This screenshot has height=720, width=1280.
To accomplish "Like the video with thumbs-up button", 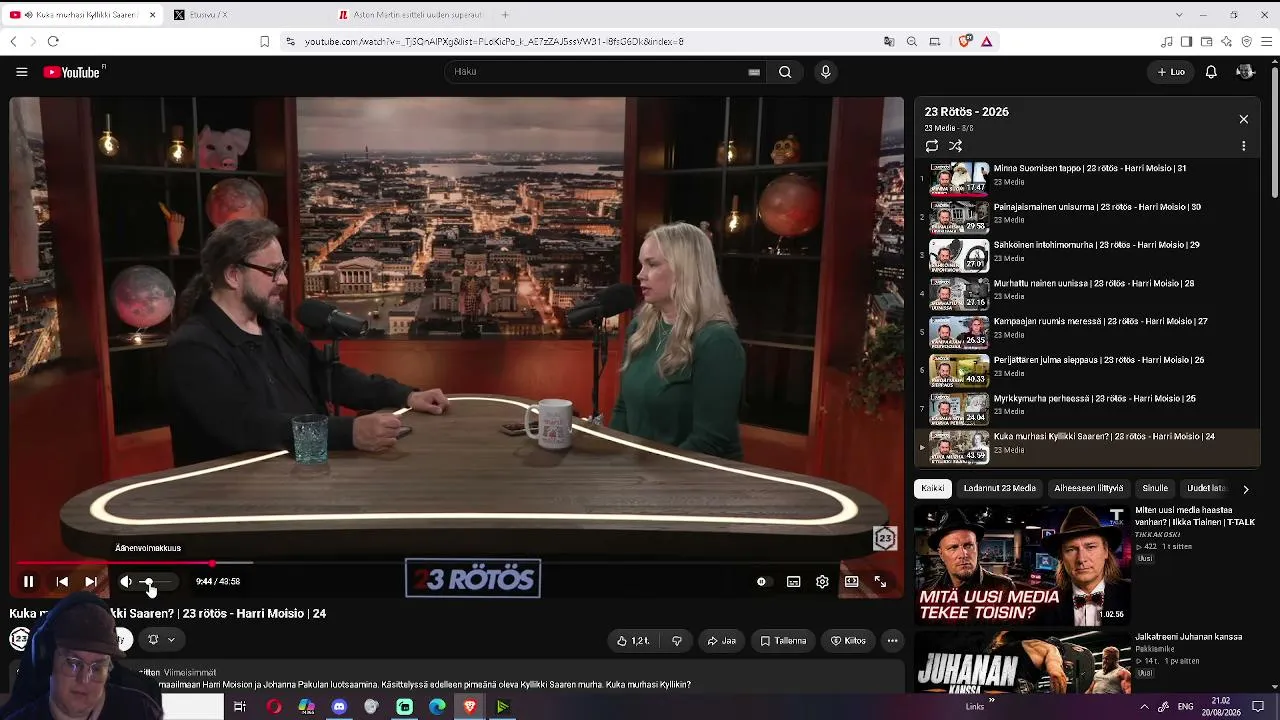I will [x=635, y=641].
